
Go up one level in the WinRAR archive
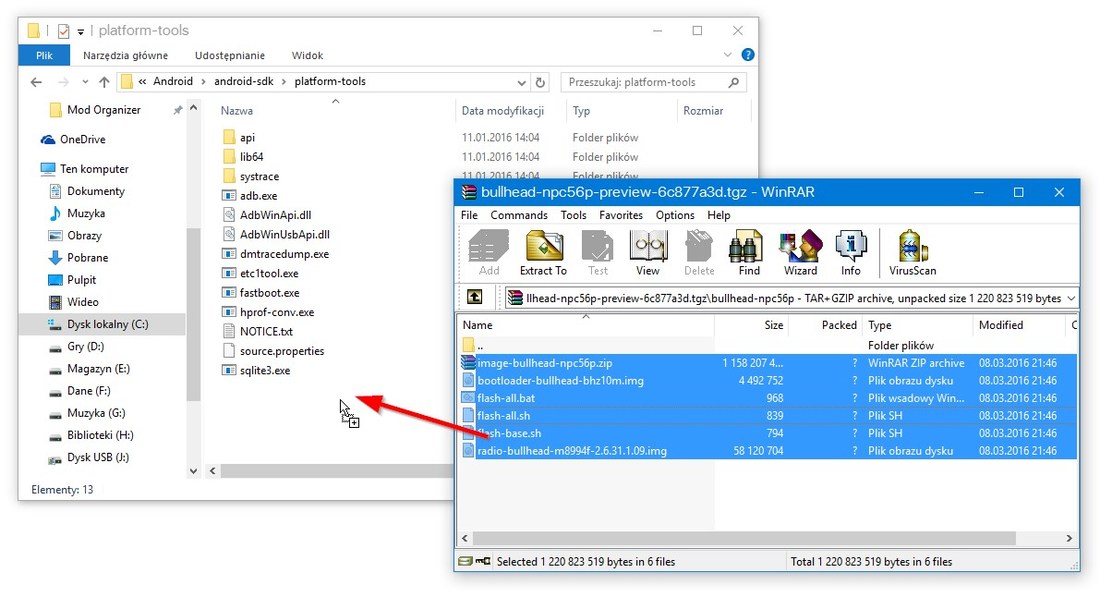(475, 297)
